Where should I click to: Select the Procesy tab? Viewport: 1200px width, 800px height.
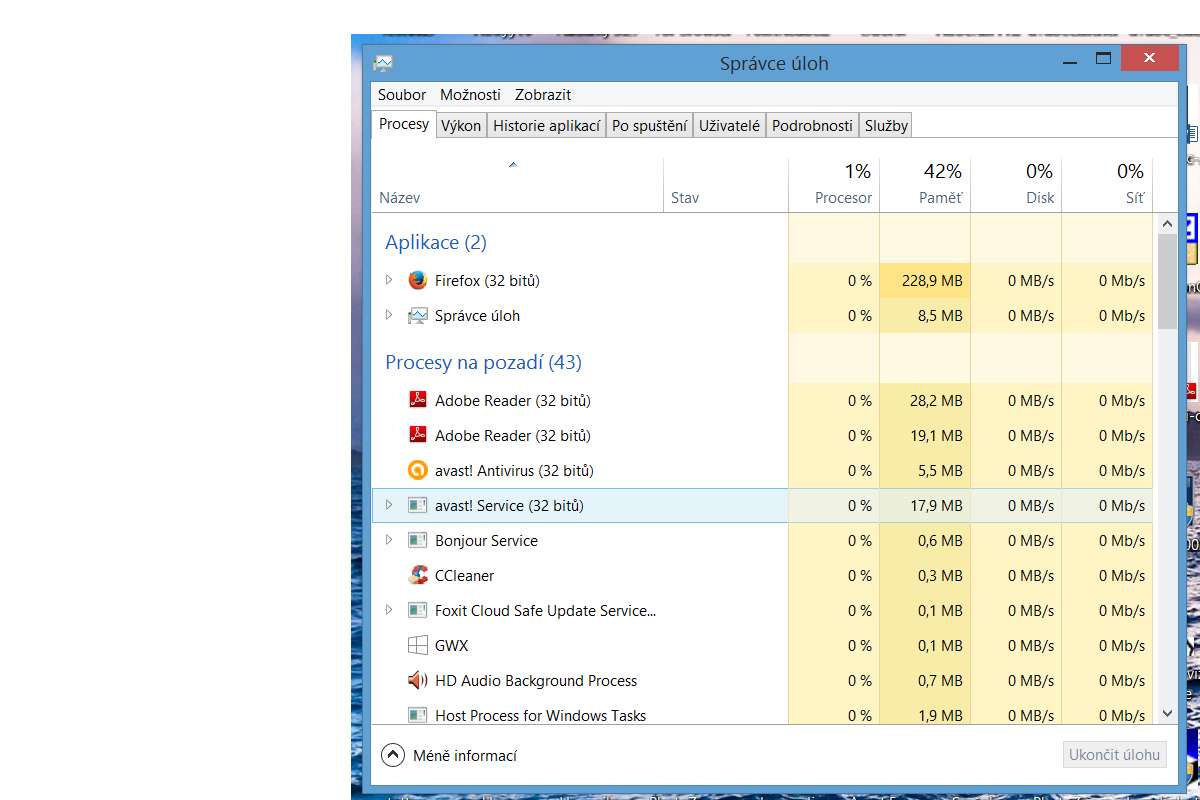tap(404, 124)
